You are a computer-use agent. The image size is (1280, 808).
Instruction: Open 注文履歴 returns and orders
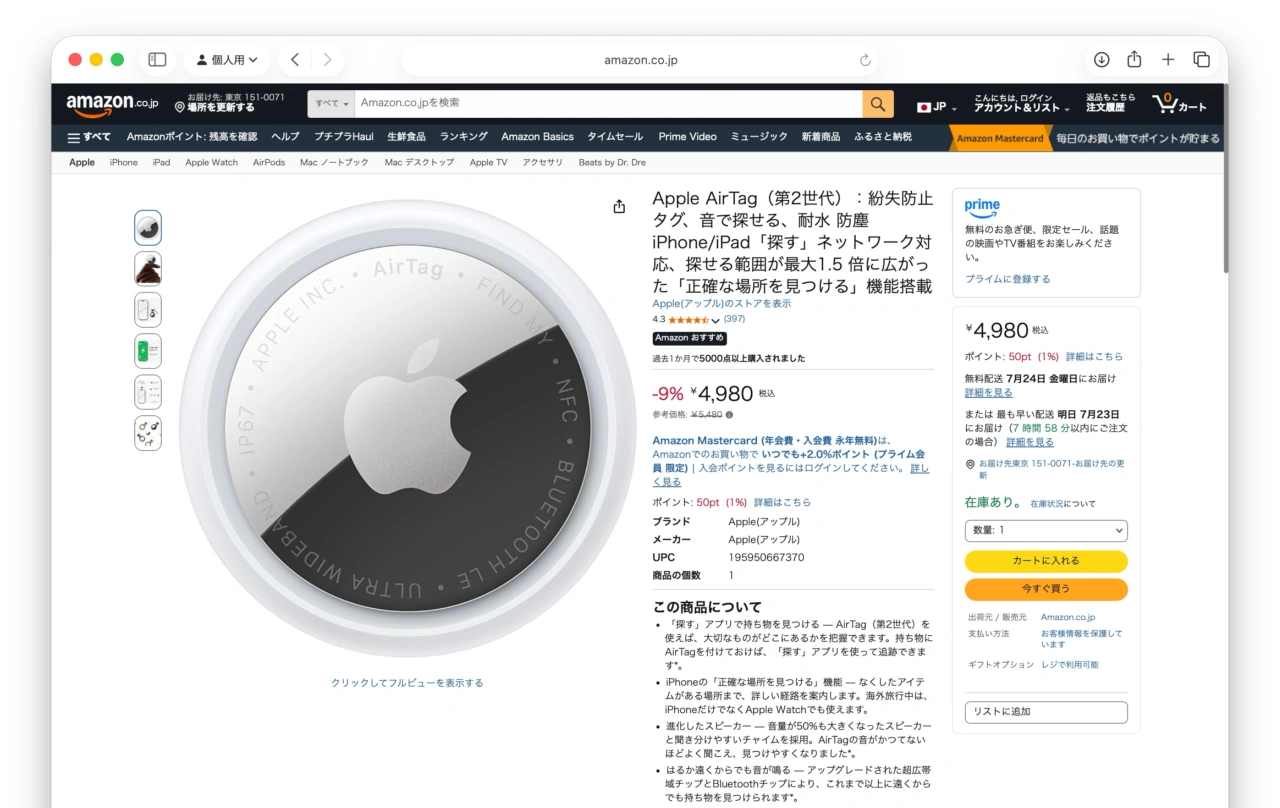tap(1110, 103)
